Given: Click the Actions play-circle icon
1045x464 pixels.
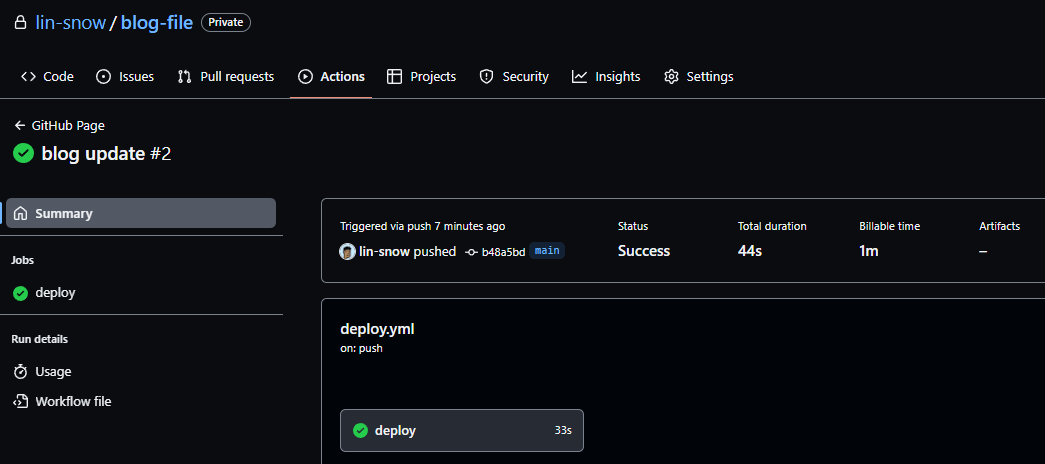Looking at the screenshot, I should point(305,77).
